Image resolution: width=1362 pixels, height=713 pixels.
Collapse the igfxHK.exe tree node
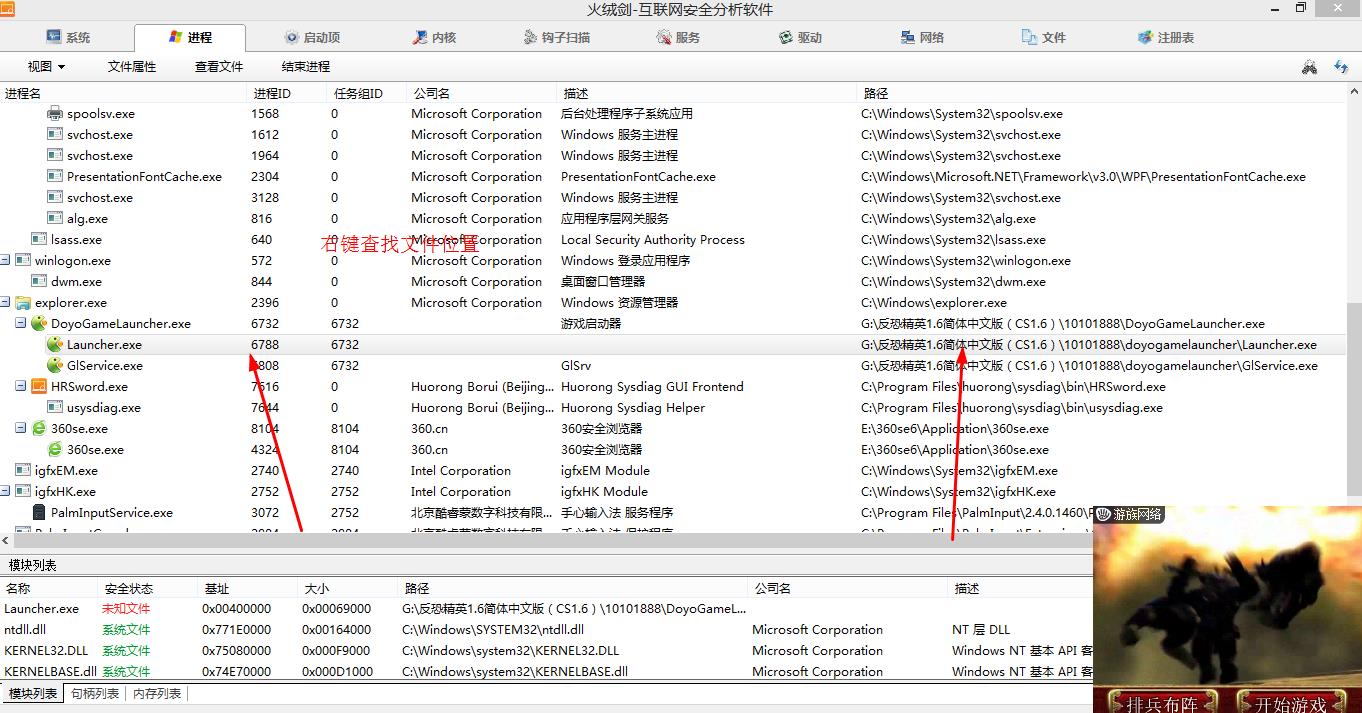click(x=5, y=492)
